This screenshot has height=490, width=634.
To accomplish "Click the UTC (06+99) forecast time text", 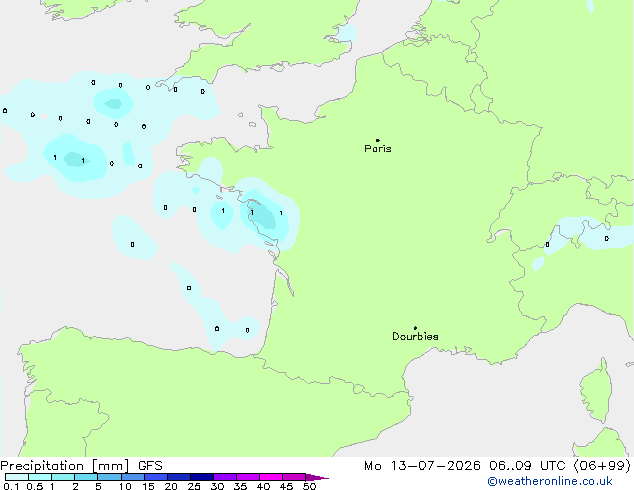I will click(585, 466).
